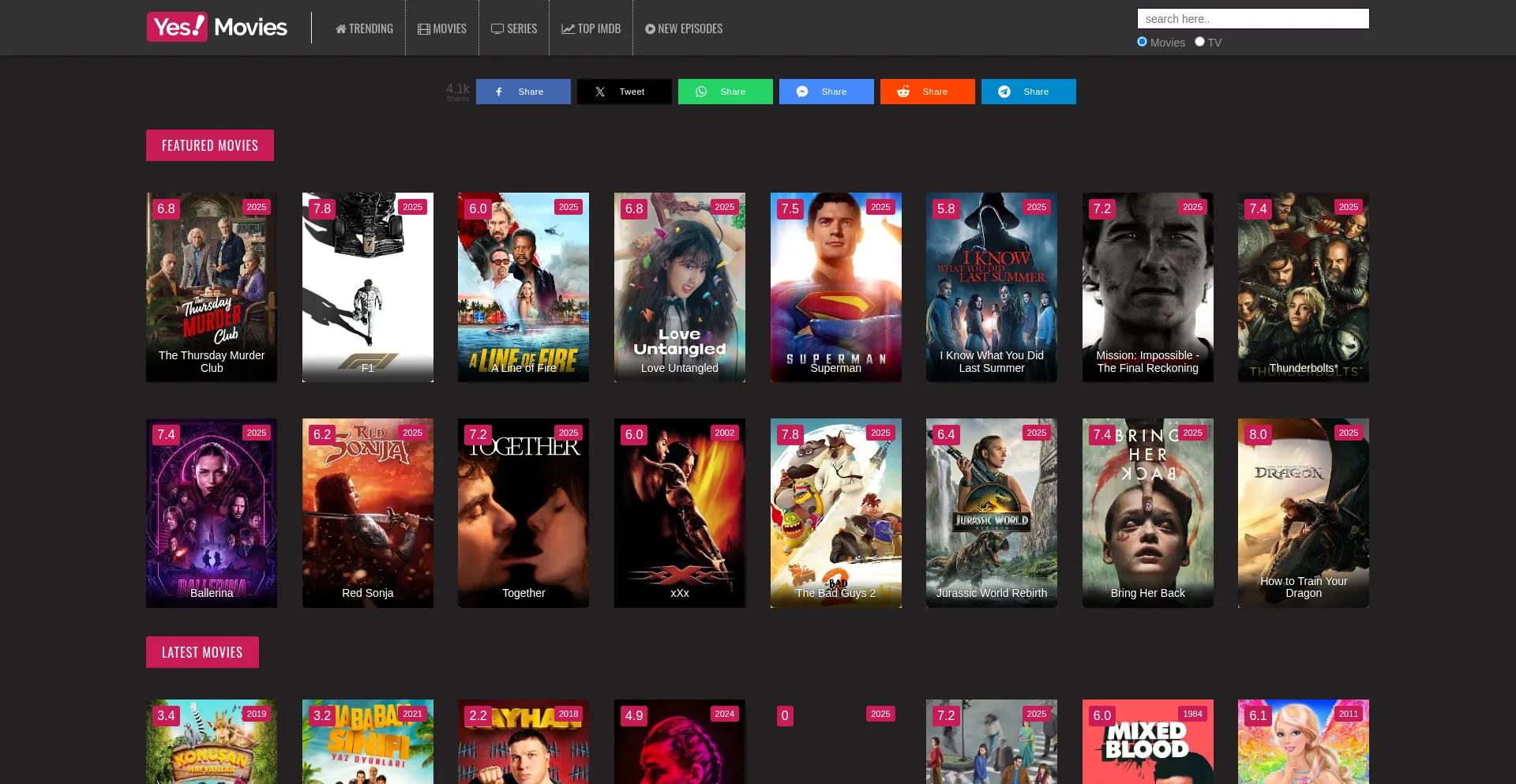The width and height of the screenshot is (1516, 784).
Task: Open the 2018 poster rated 2.2
Action: click(523, 742)
